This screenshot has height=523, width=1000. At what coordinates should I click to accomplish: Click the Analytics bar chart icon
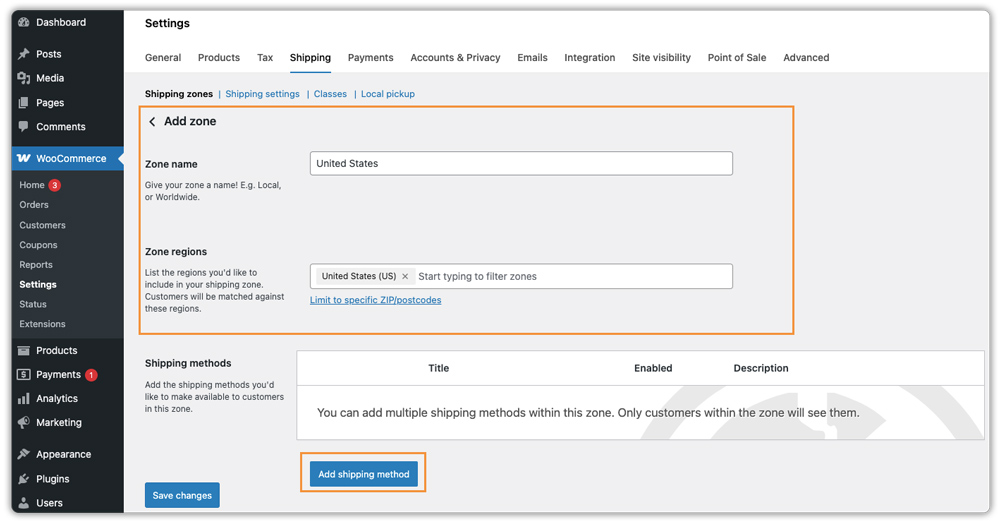(x=24, y=399)
